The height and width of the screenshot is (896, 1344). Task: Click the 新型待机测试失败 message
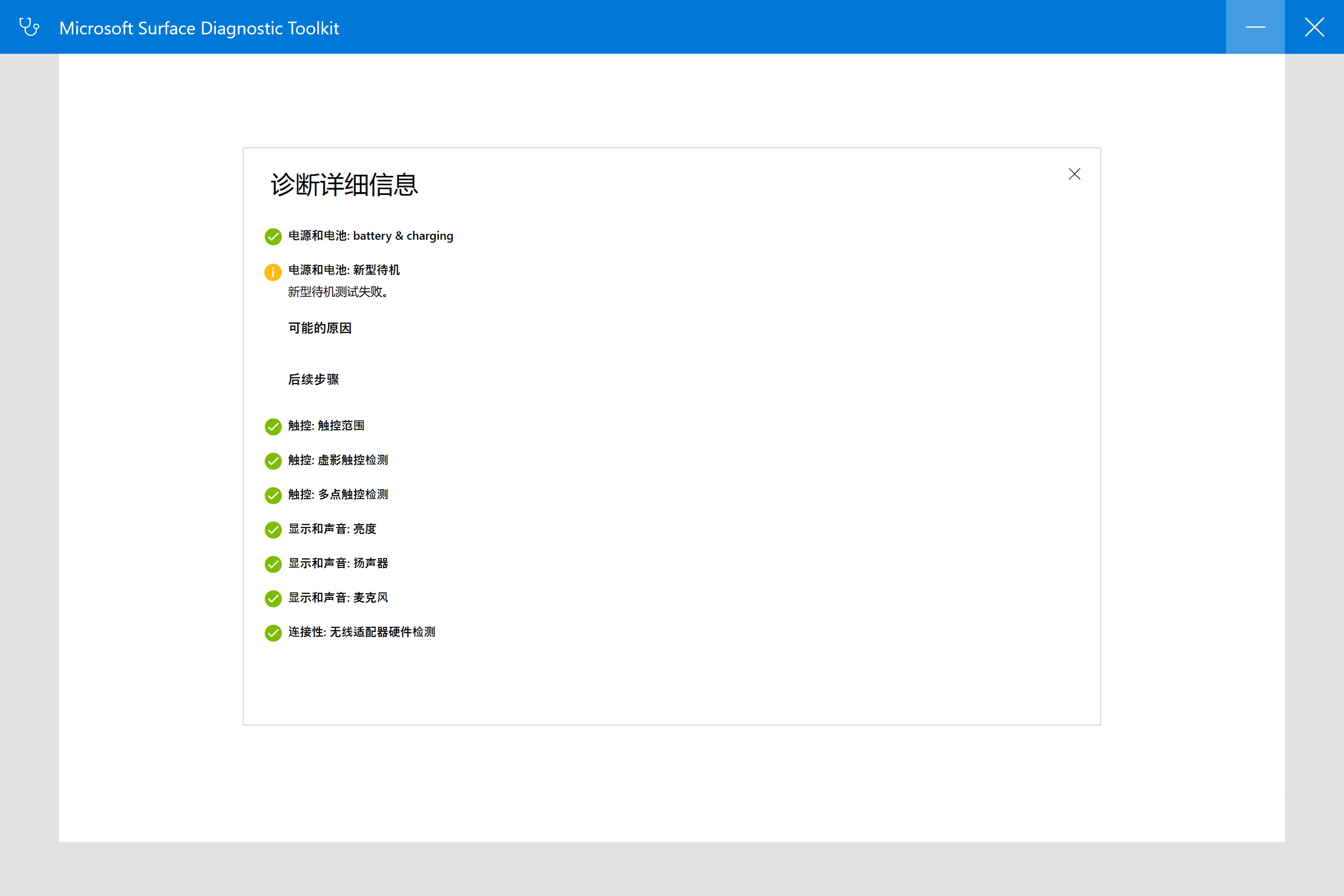tap(338, 292)
